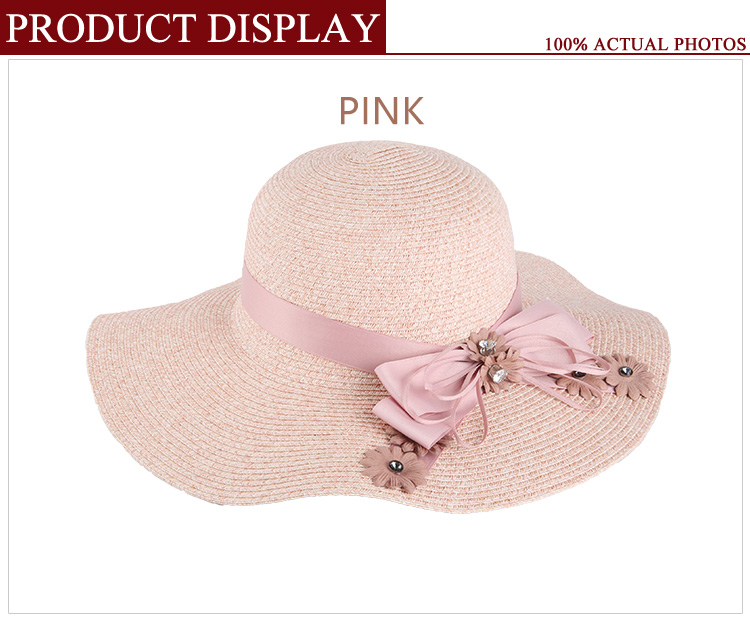Click the lowest flower on the brim
Screen dimensions: 750x626
click(395, 468)
